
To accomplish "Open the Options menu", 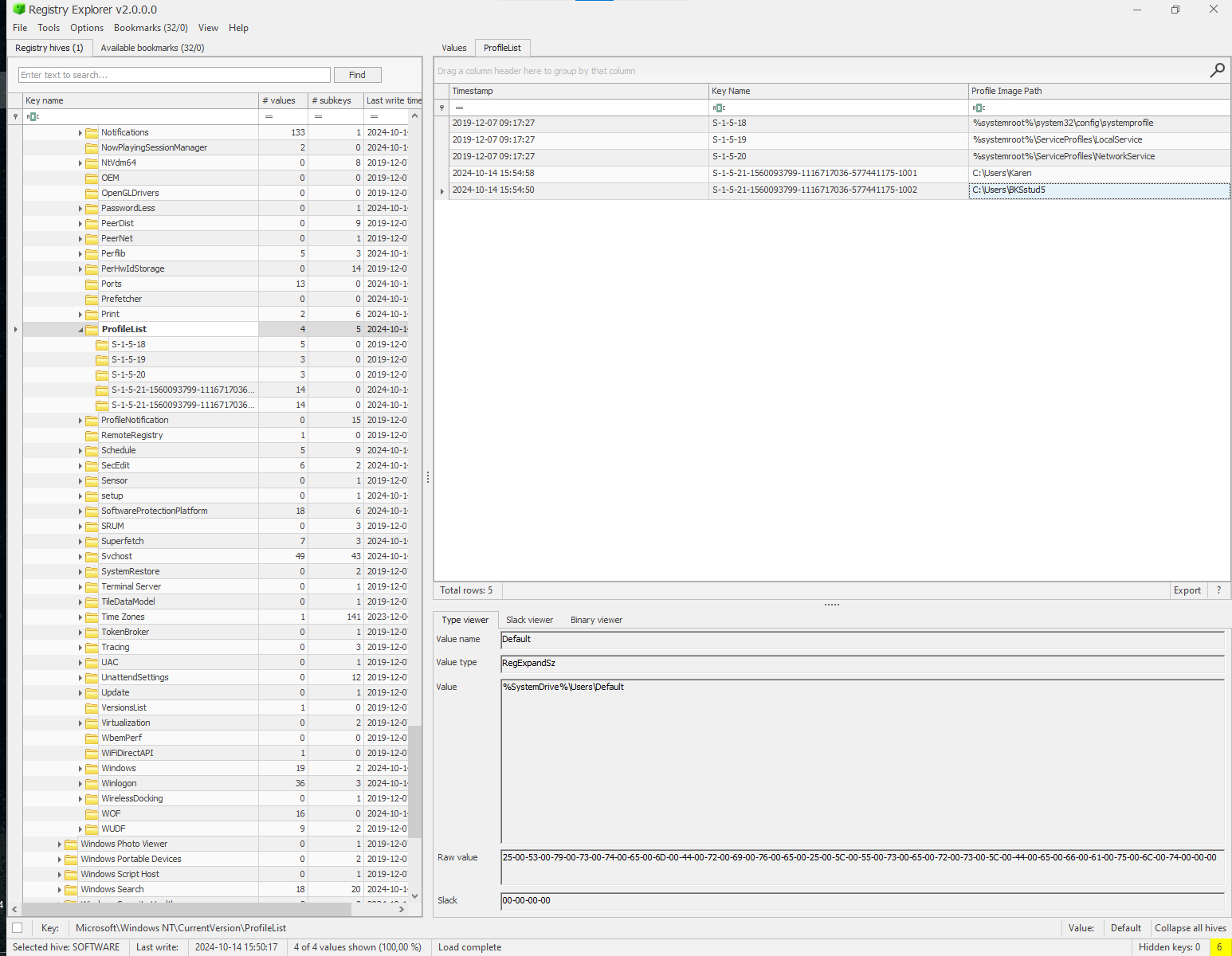I will pos(87,27).
